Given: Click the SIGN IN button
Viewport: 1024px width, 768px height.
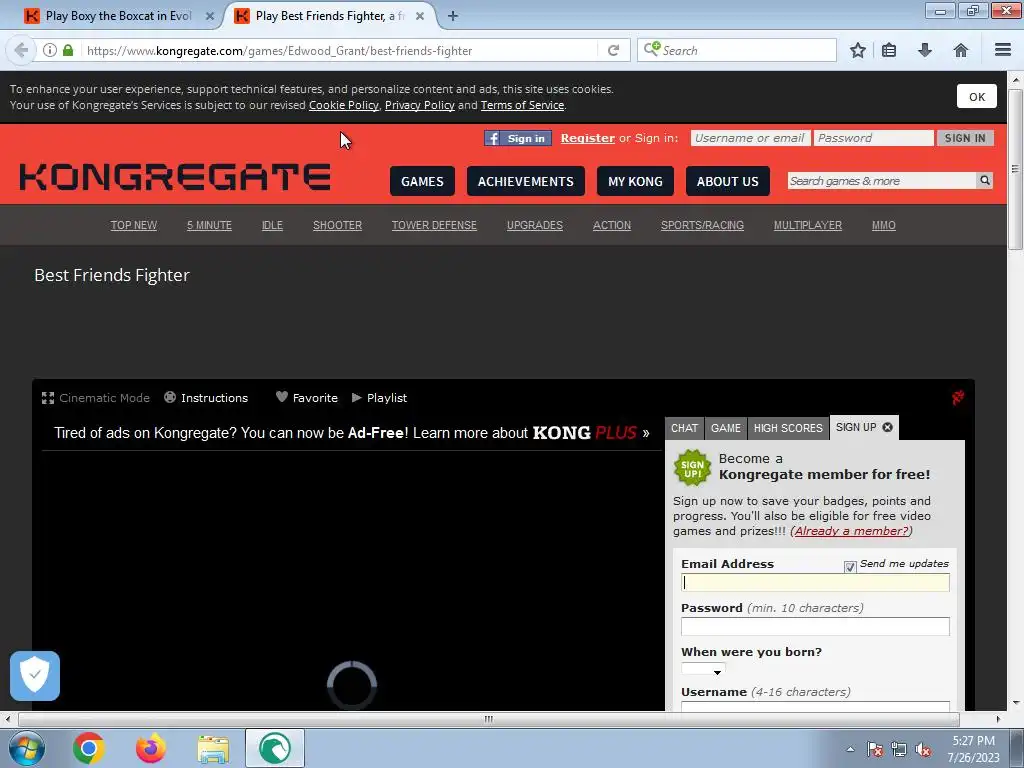Looking at the screenshot, I should coord(965,138).
